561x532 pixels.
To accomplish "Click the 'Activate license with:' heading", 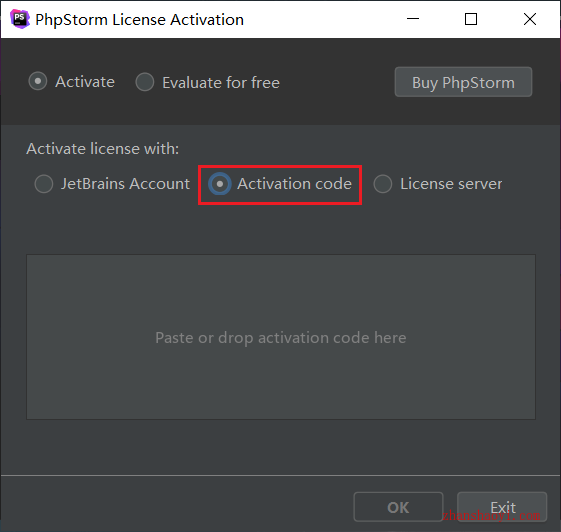I will [x=103, y=149].
